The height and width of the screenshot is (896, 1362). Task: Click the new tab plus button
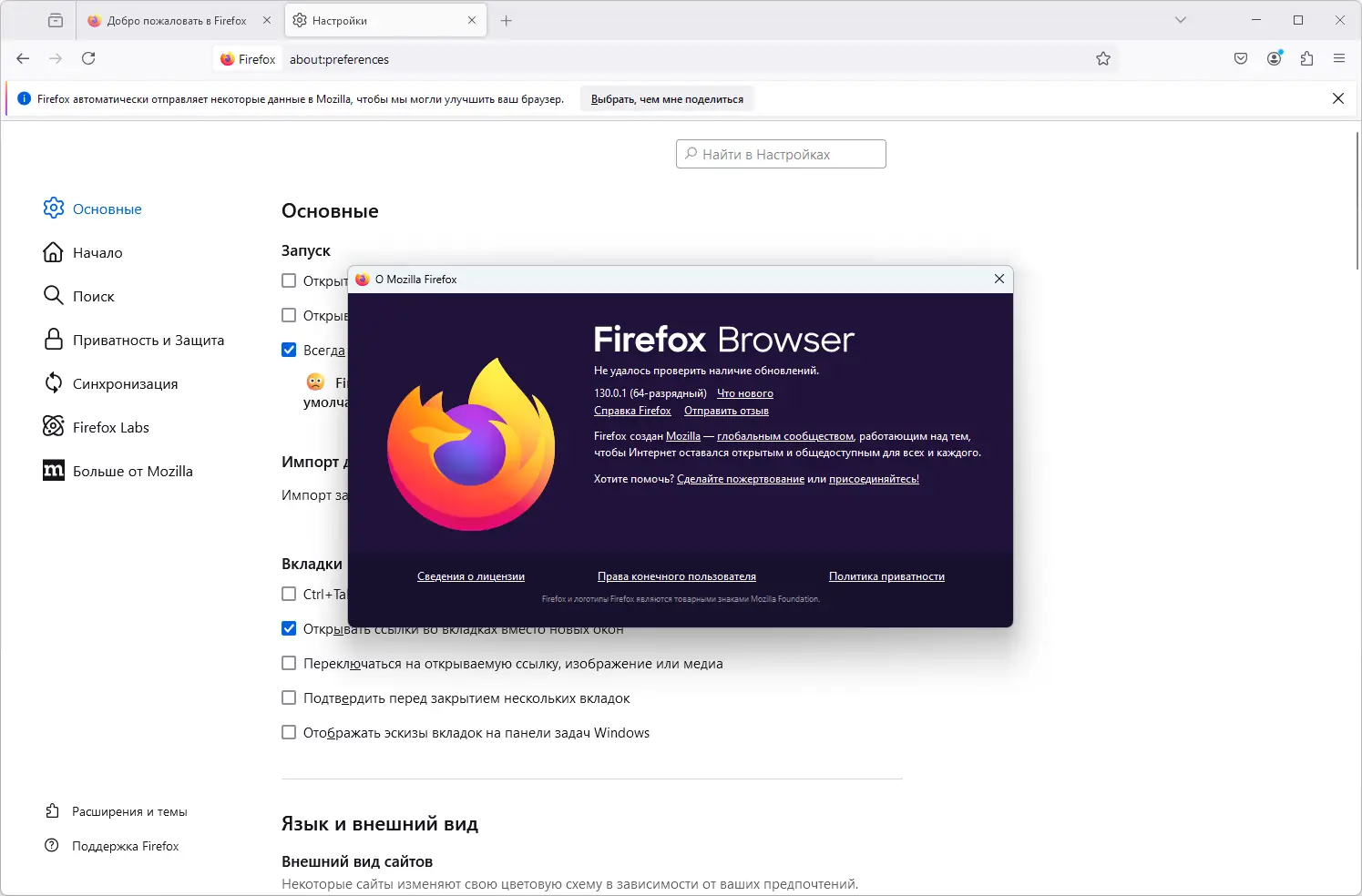point(507,20)
